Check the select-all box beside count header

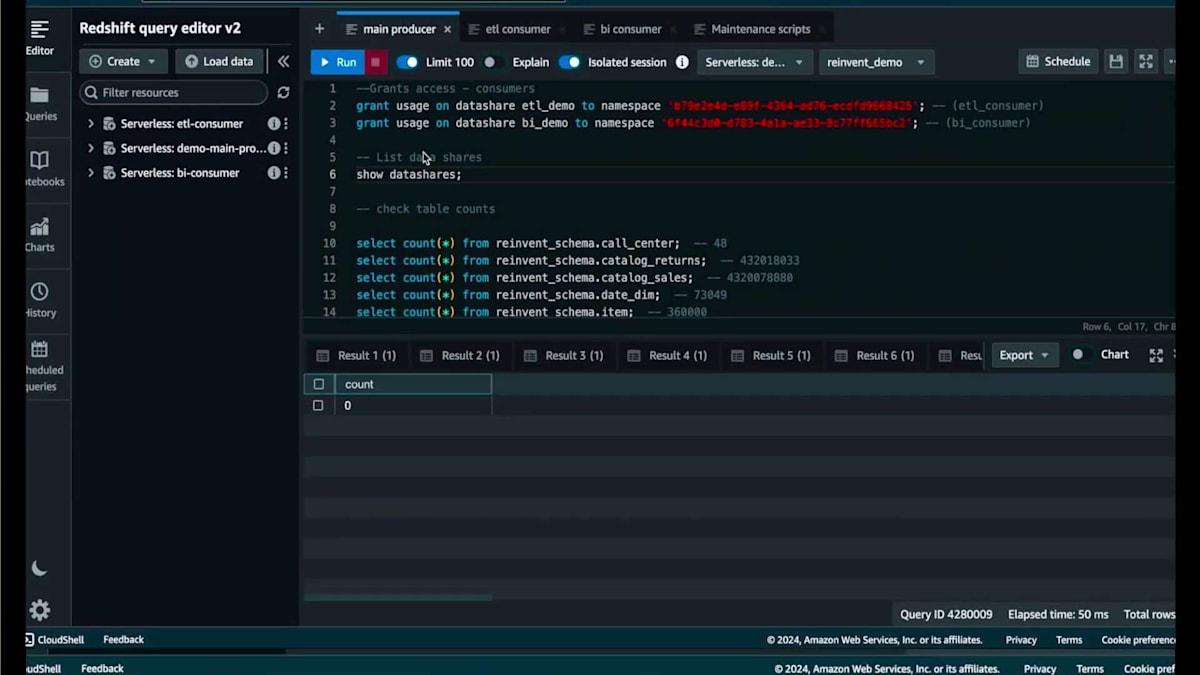tap(319, 384)
